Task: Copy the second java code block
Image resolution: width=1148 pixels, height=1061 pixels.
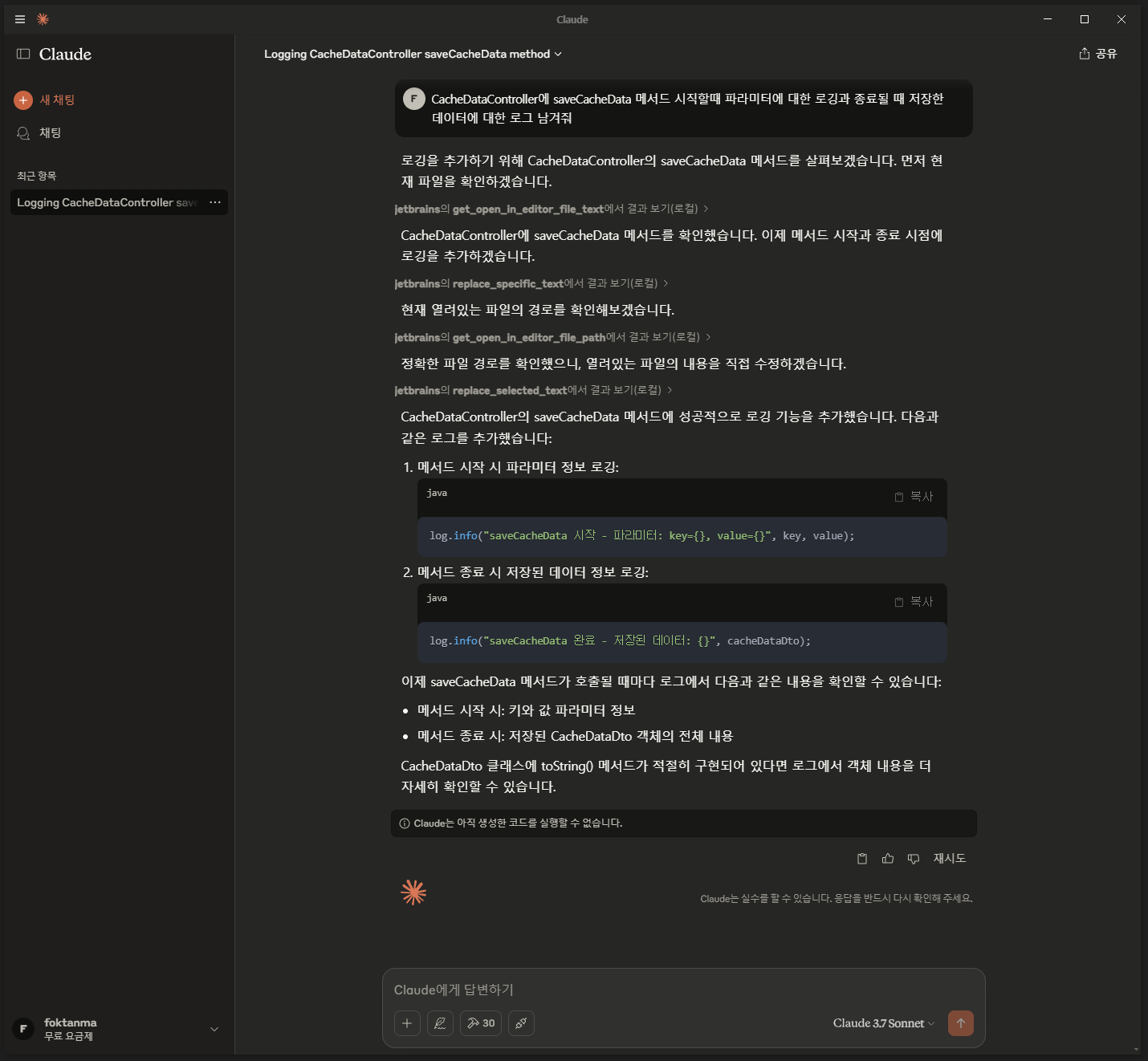Action: pyautogui.click(x=914, y=602)
